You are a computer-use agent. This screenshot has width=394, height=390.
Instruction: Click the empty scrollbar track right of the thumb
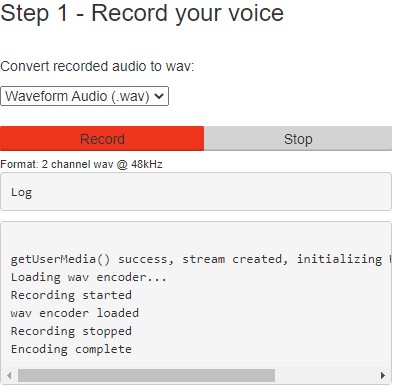(326, 375)
